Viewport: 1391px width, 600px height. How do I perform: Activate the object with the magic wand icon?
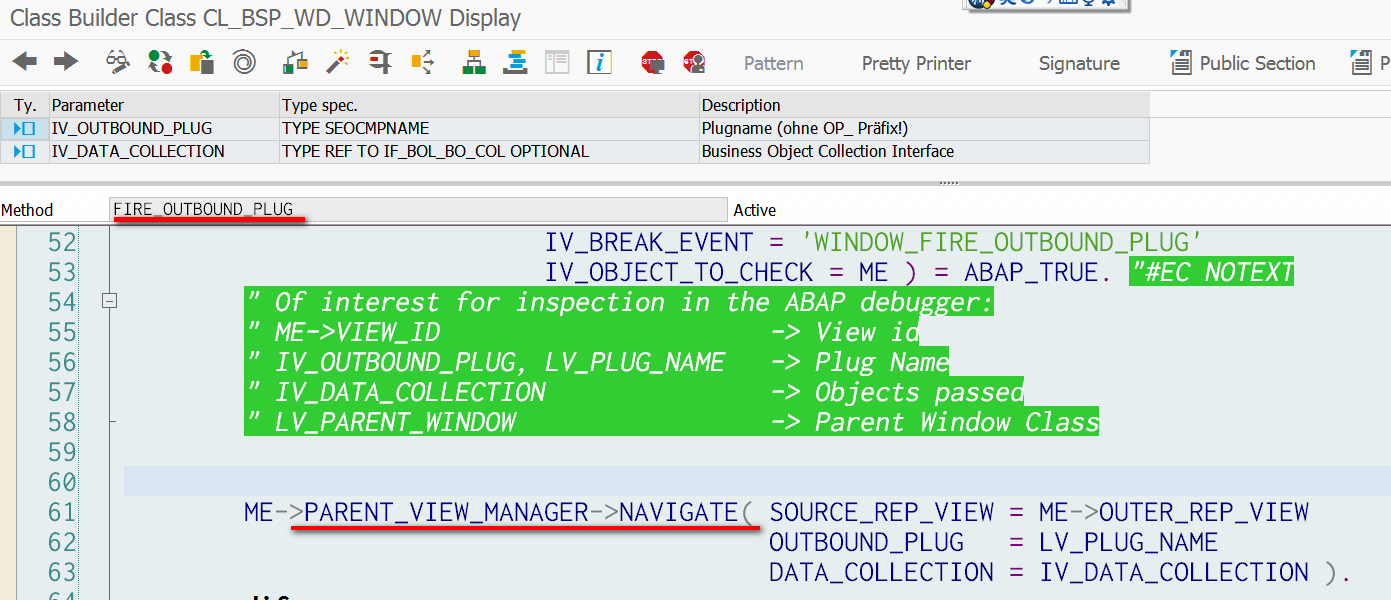point(339,62)
